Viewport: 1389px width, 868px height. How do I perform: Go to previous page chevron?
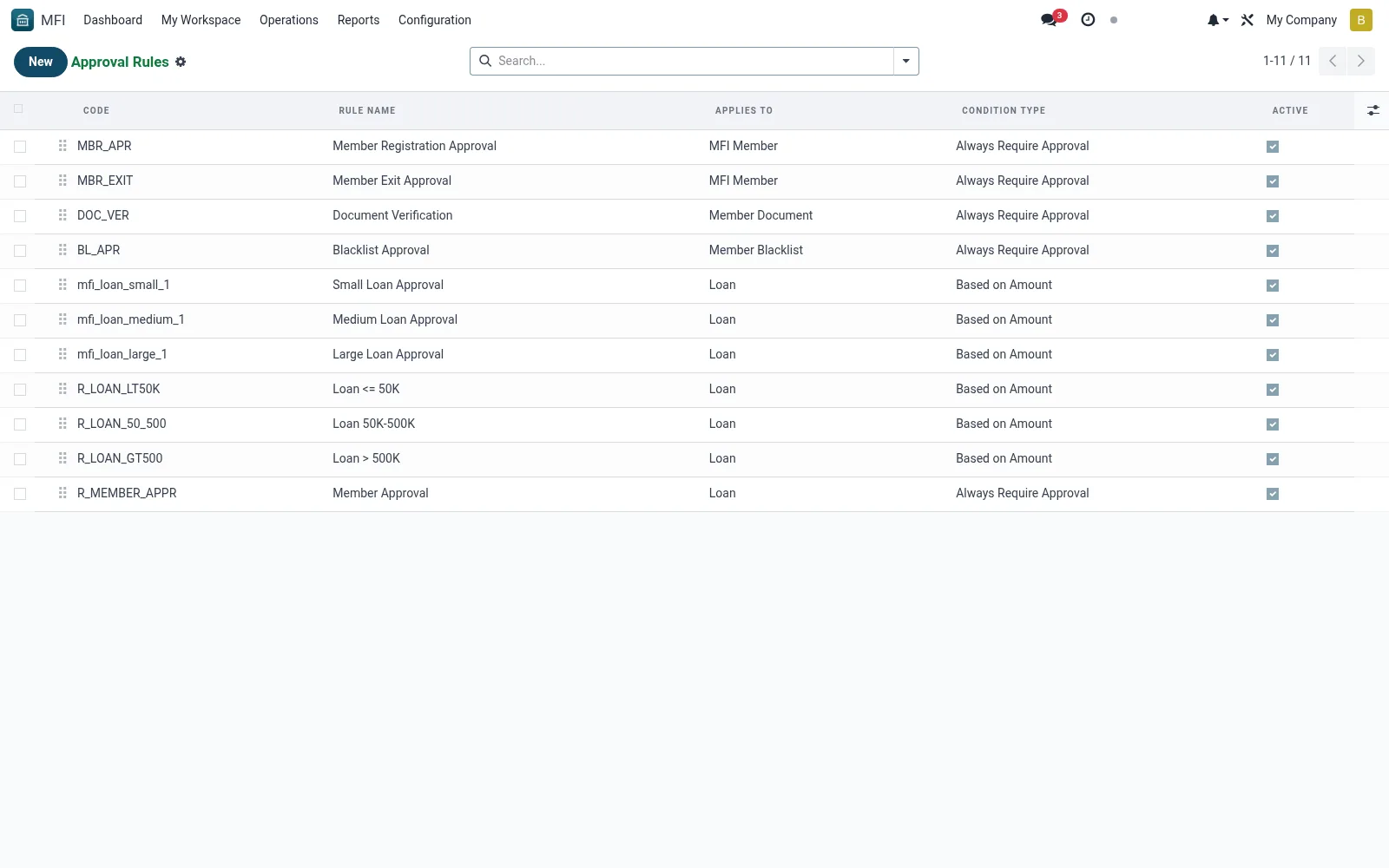pos(1333,61)
